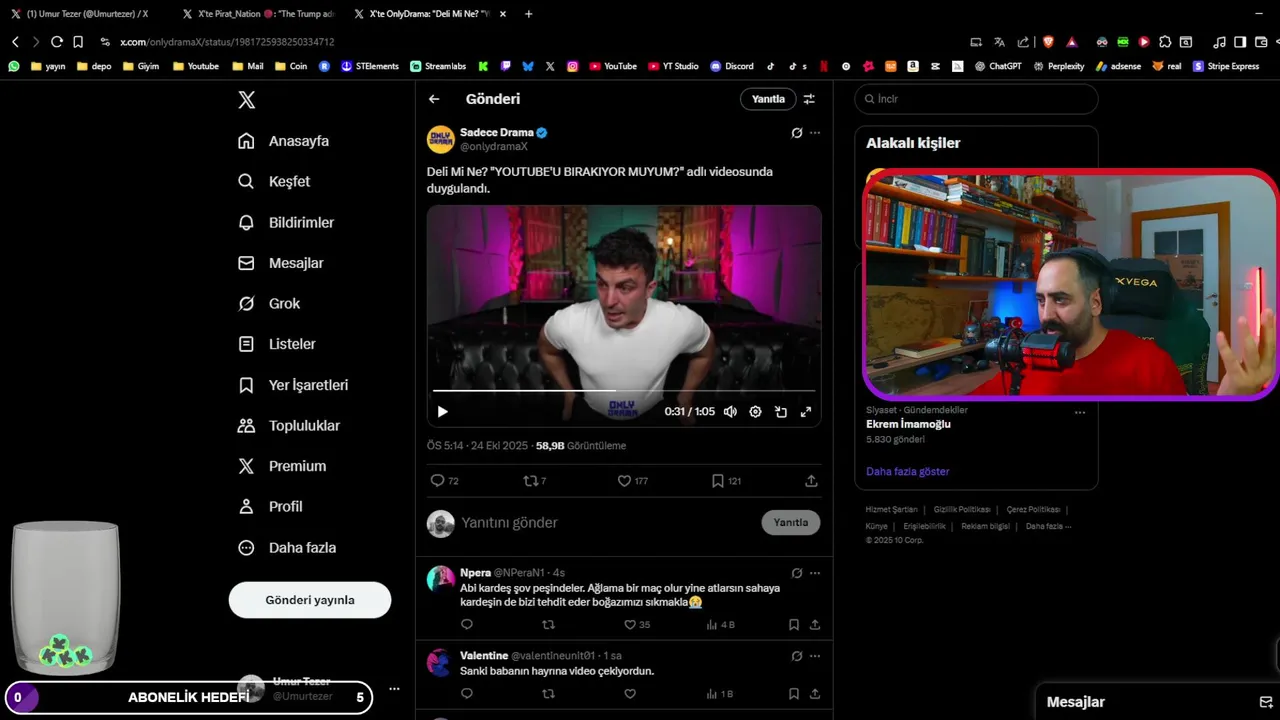Open the ChatGPT bookmark
This screenshot has height=720, width=1280.
point(997,66)
